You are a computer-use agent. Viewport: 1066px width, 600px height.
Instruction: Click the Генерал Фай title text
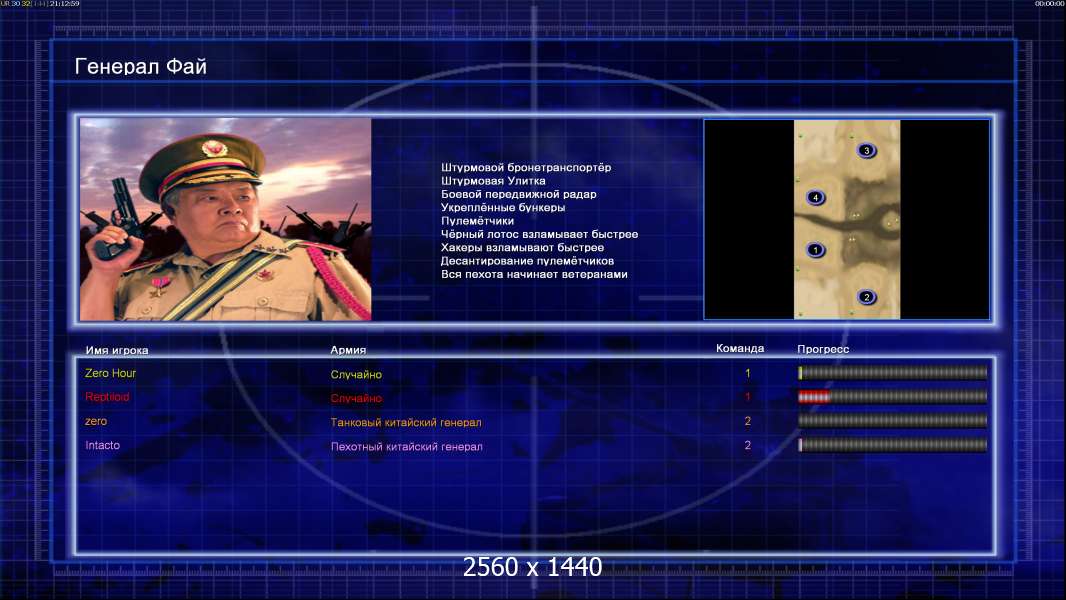point(141,67)
